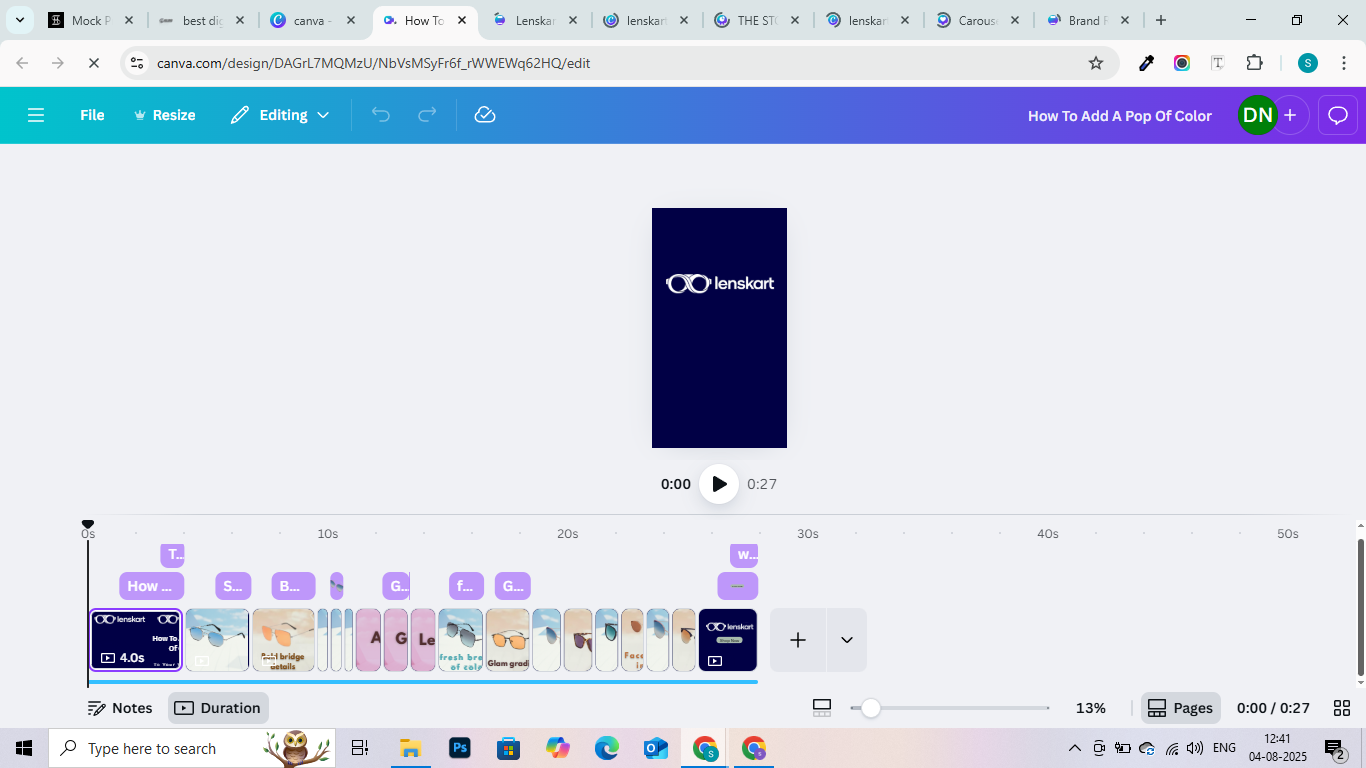The width and height of the screenshot is (1366, 768).
Task: Click the zoom slider handle
Action: coord(871,708)
